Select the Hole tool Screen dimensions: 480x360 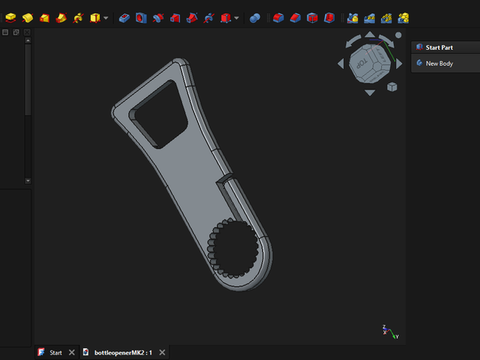tap(141, 18)
